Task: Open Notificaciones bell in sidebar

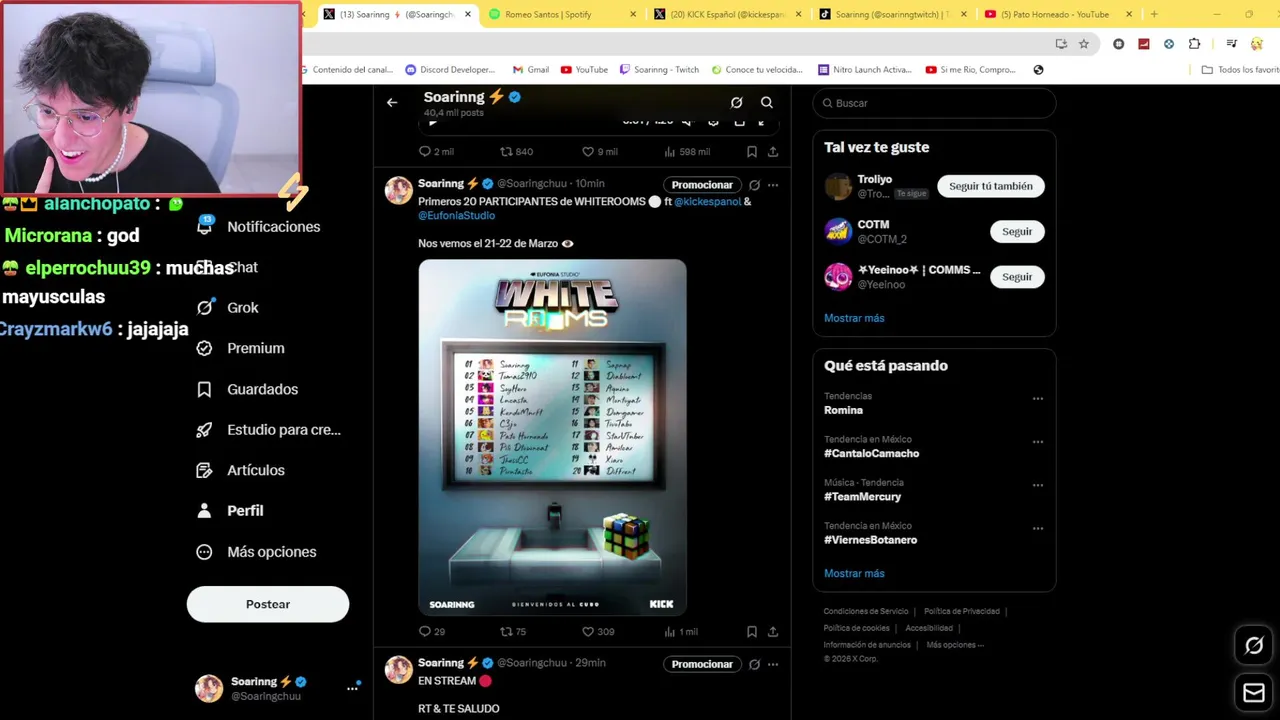Action: pos(259,227)
